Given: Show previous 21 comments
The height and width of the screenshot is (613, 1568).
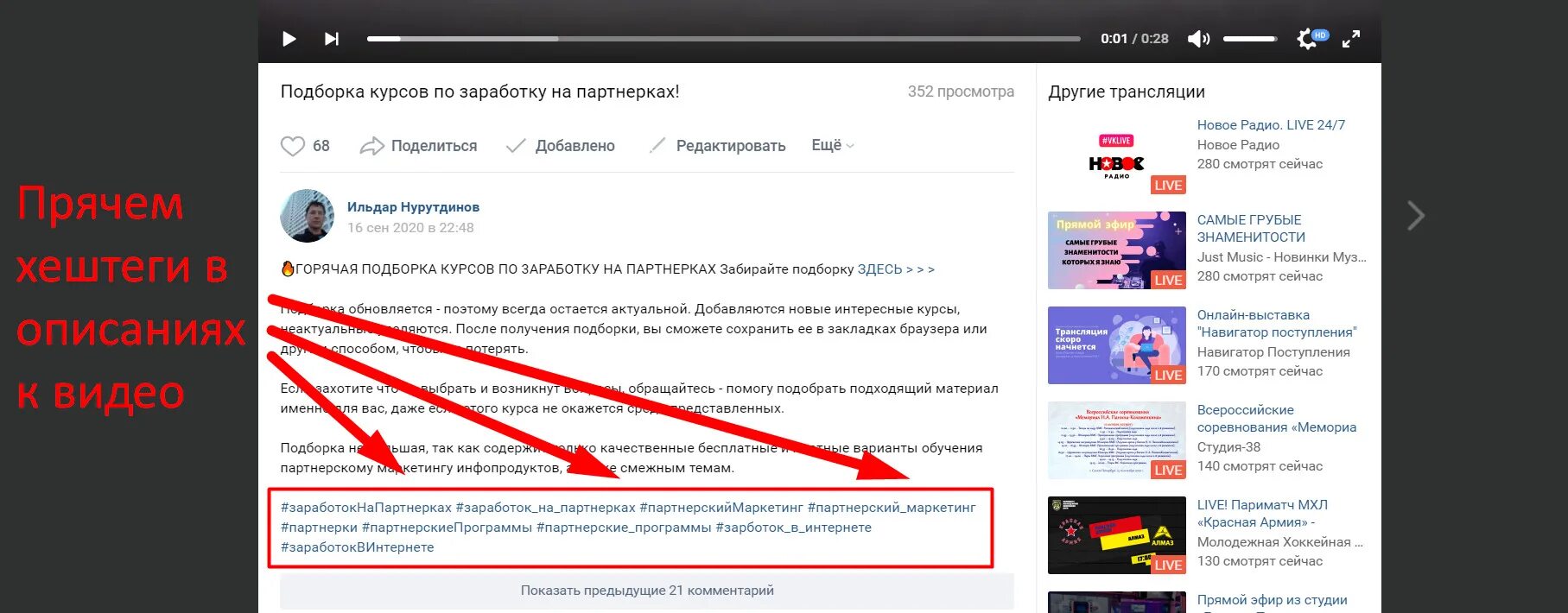Looking at the screenshot, I should [647, 591].
